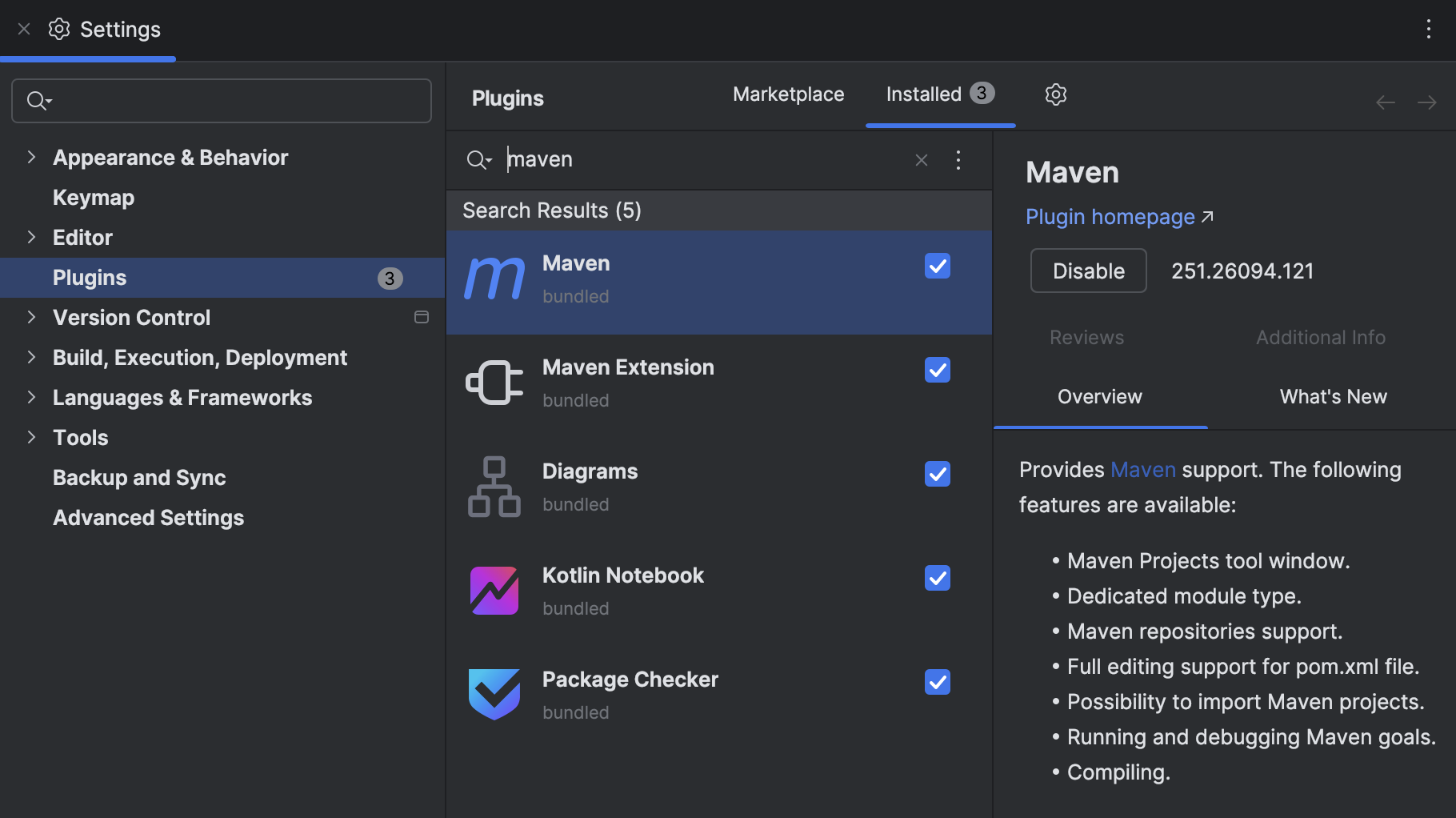Open the plugin search options kebab menu

coord(958,160)
